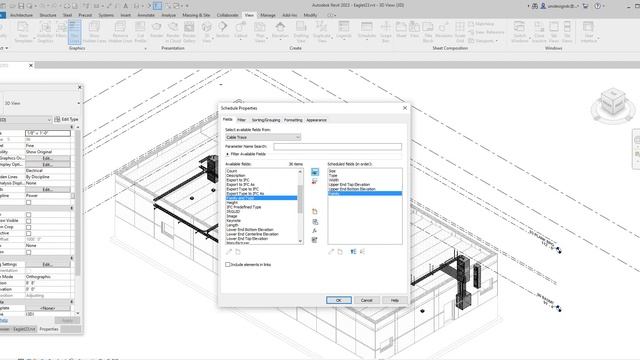Image resolution: width=640 pixels, height=360 pixels.
Task: Click Cancel in Schedule Properties
Action: tap(367, 300)
